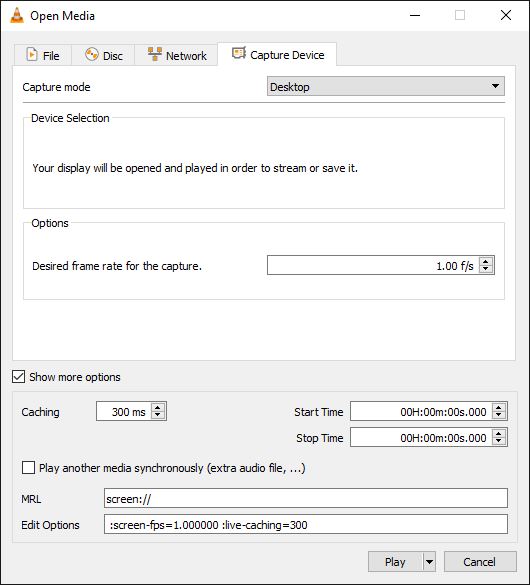Switch to the Network tab
The image size is (530, 585).
tap(176, 55)
